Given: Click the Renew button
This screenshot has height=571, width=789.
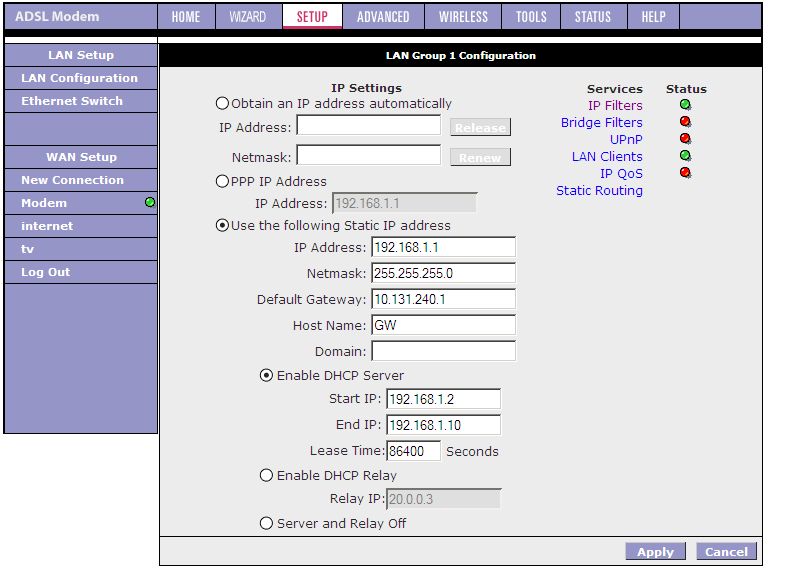Looking at the screenshot, I should [x=481, y=157].
